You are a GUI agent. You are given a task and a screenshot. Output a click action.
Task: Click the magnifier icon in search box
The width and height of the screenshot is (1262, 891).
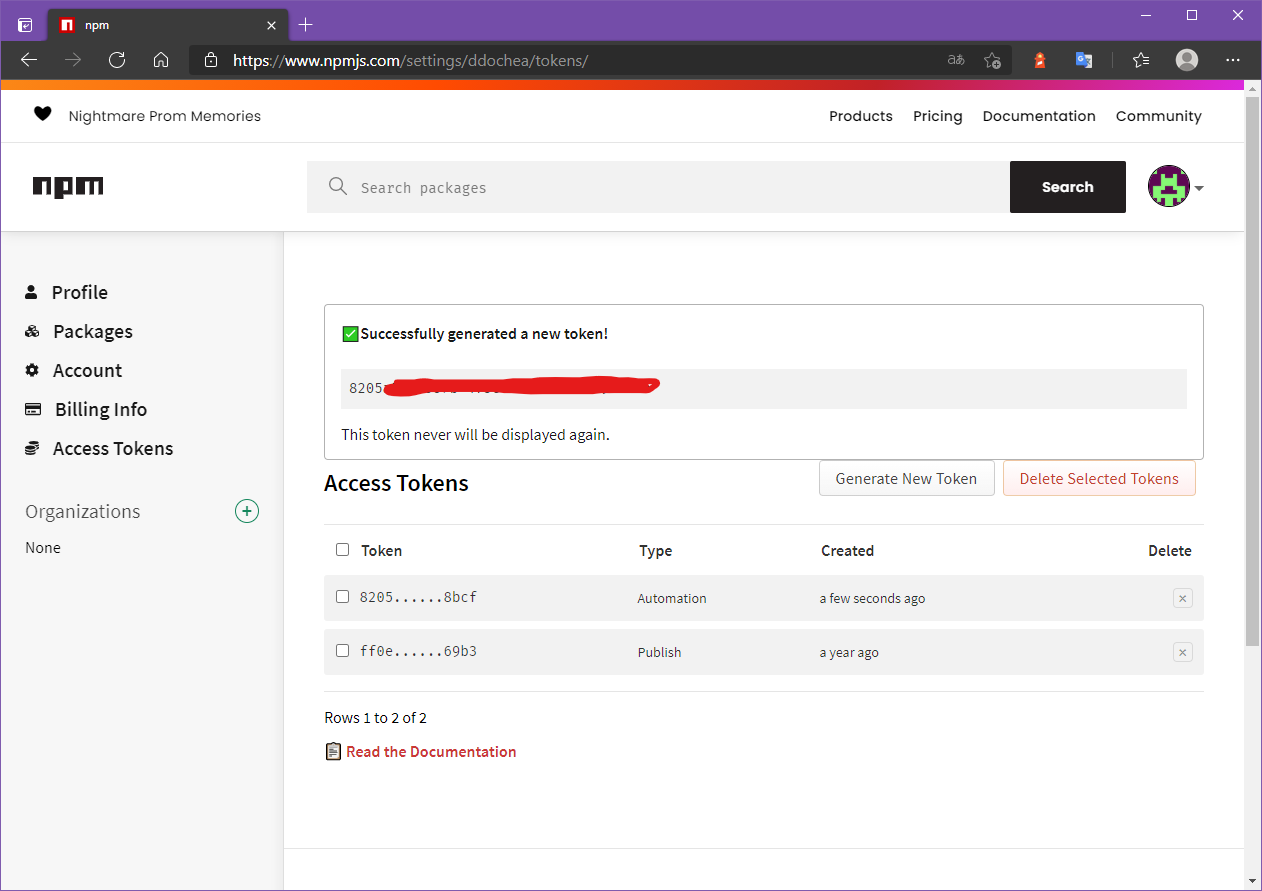pyautogui.click(x=338, y=187)
